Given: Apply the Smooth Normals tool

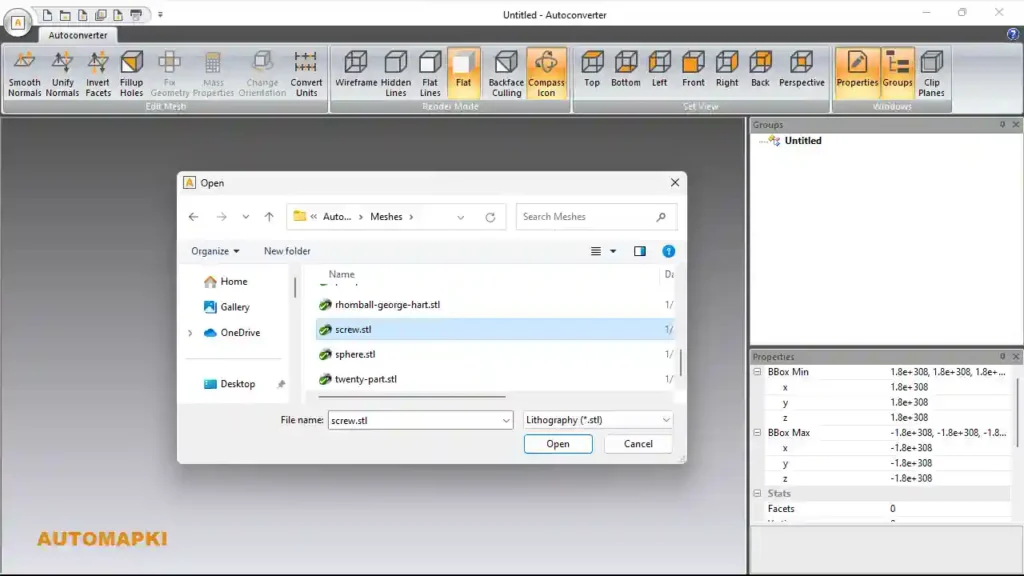Looking at the screenshot, I should [x=25, y=74].
